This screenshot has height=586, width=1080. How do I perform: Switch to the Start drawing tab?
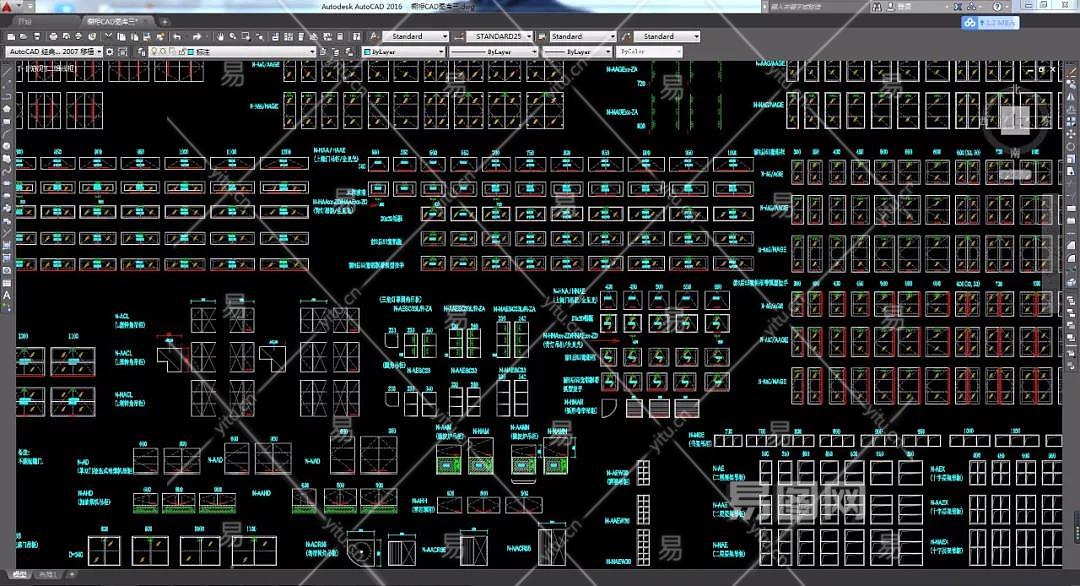pos(25,21)
